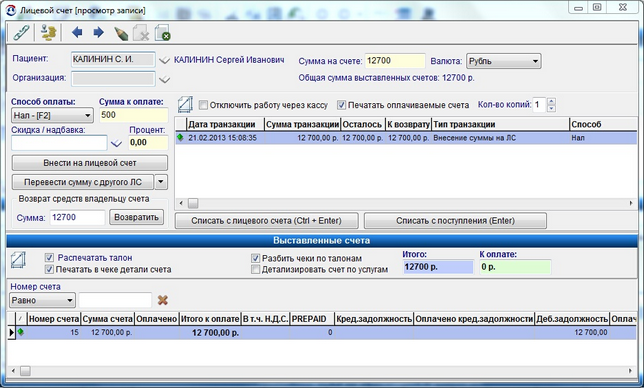The width and height of the screenshot is (644, 388).
Task: Click 'Кред.задолженность' column header
Action: 374,319
